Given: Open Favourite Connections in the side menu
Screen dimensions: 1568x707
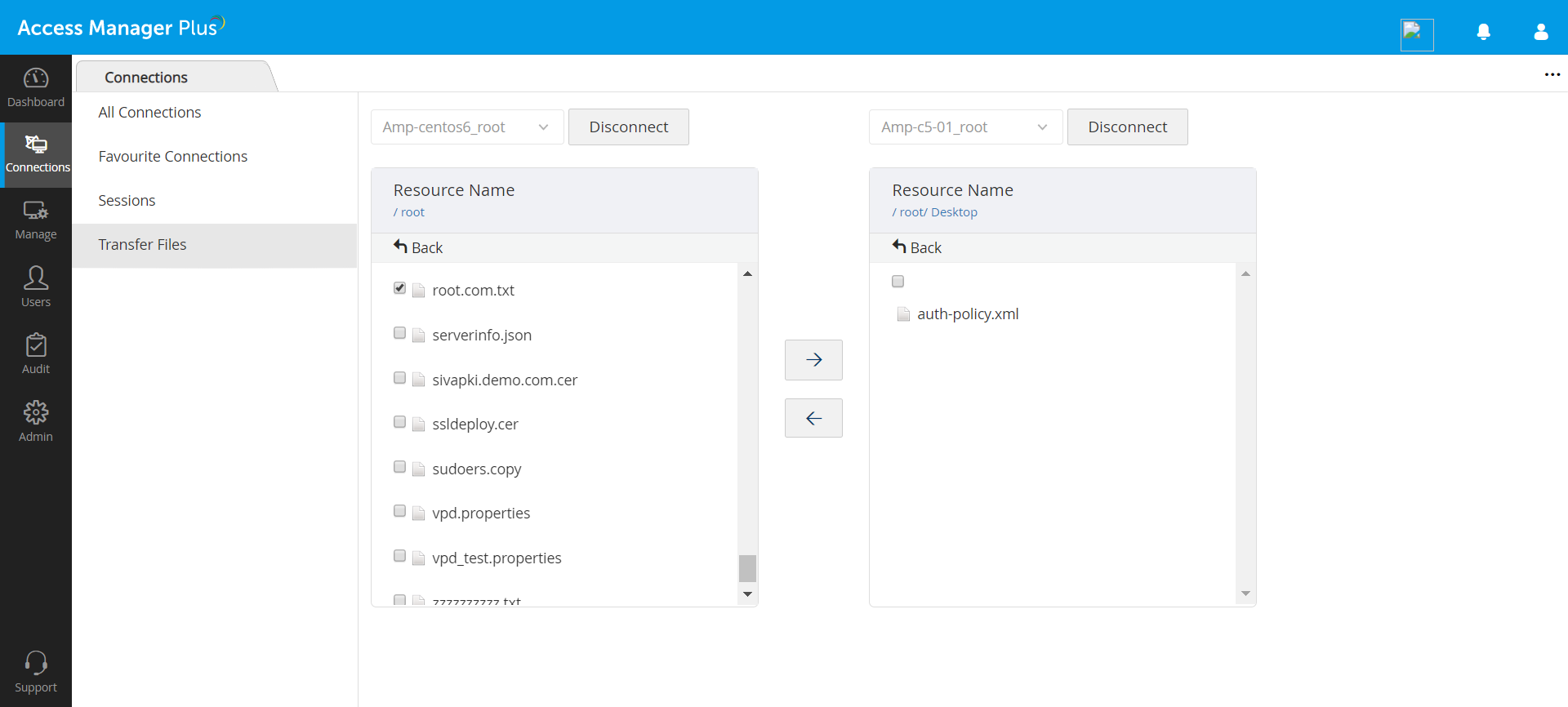Looking at the screenshot, I should 172,157.
